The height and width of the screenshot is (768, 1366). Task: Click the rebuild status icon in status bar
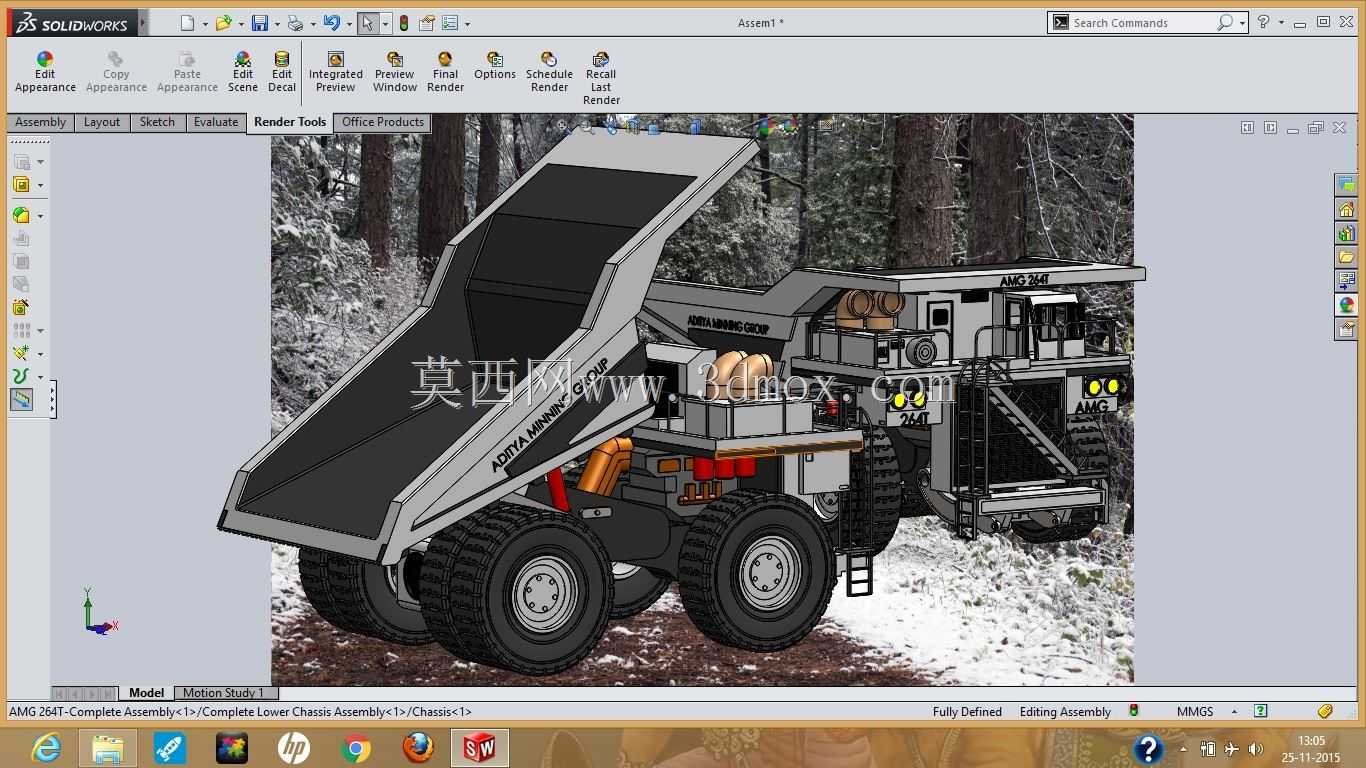pos(1134,711)
